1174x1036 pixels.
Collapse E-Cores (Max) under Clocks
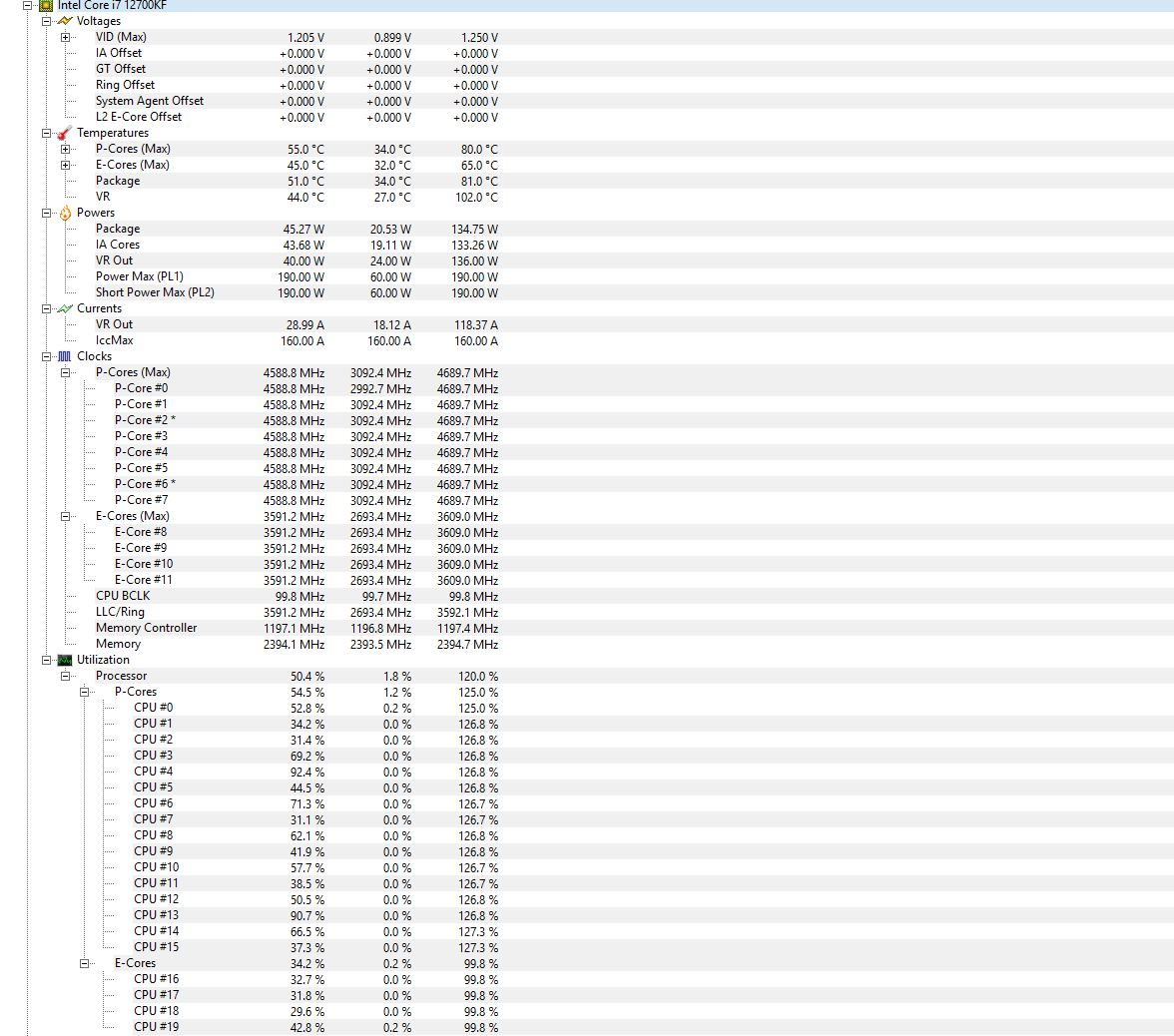tap(66, 516)
